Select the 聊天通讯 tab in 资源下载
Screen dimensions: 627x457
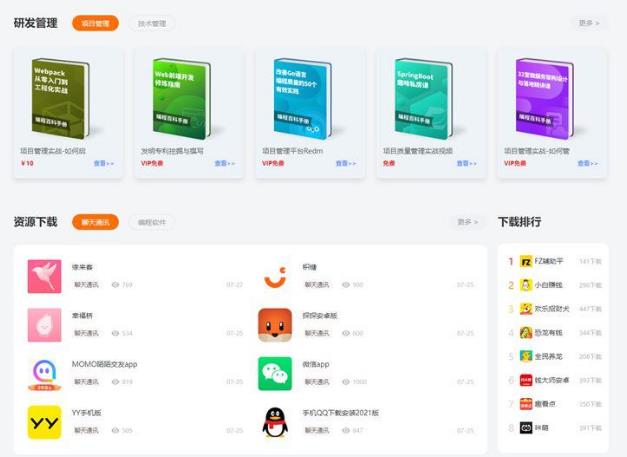click(95, 222)
